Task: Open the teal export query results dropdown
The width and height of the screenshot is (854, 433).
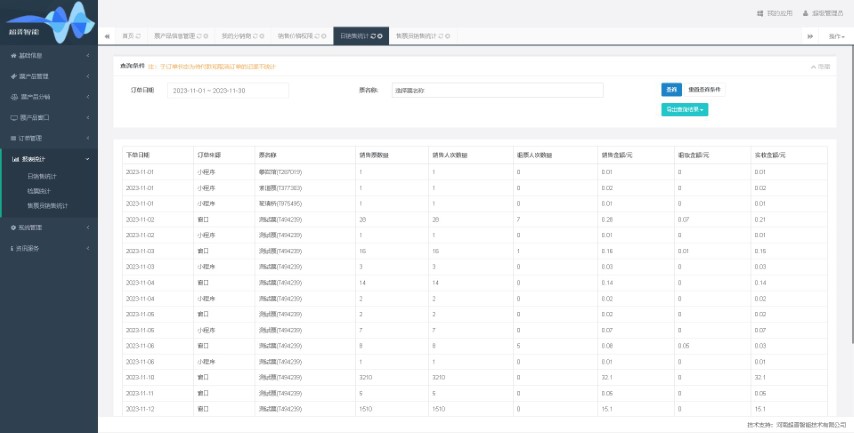Action: click(x=685, y=109)
